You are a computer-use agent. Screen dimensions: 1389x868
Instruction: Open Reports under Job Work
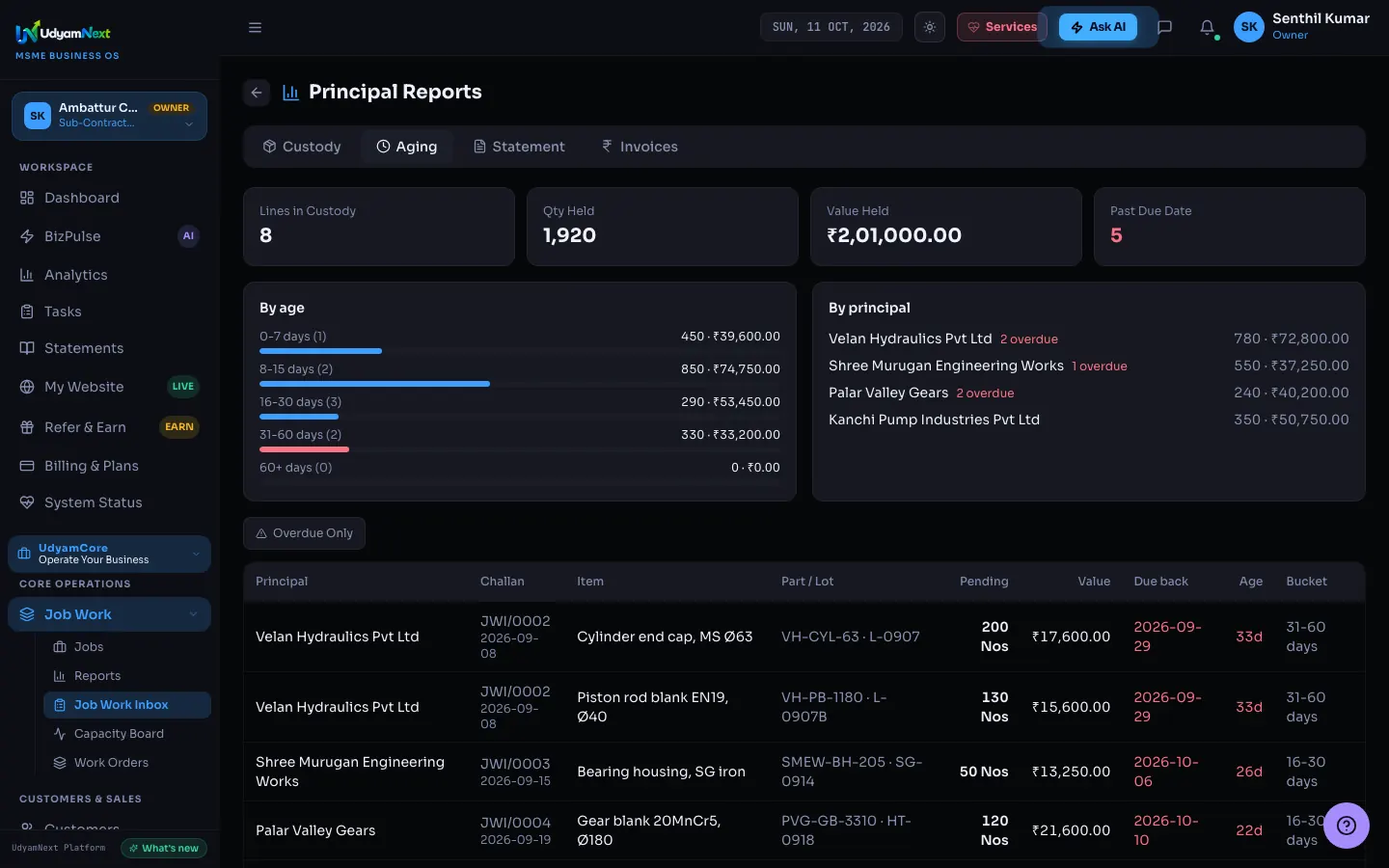127,676
